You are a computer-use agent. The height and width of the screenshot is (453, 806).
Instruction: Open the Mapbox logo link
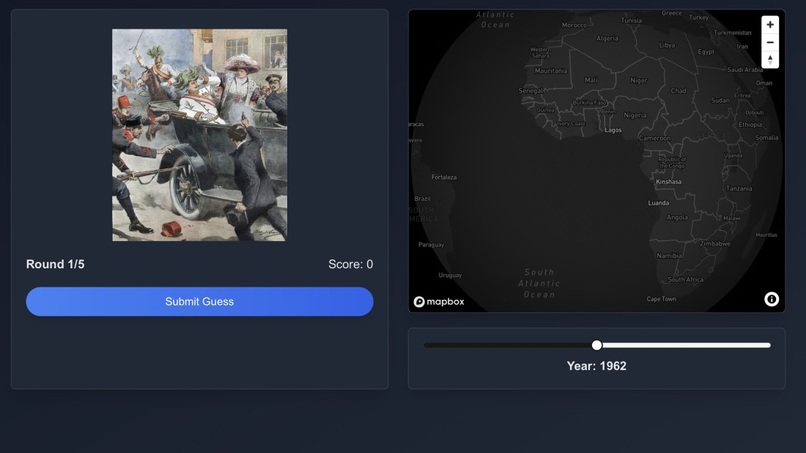439,302
